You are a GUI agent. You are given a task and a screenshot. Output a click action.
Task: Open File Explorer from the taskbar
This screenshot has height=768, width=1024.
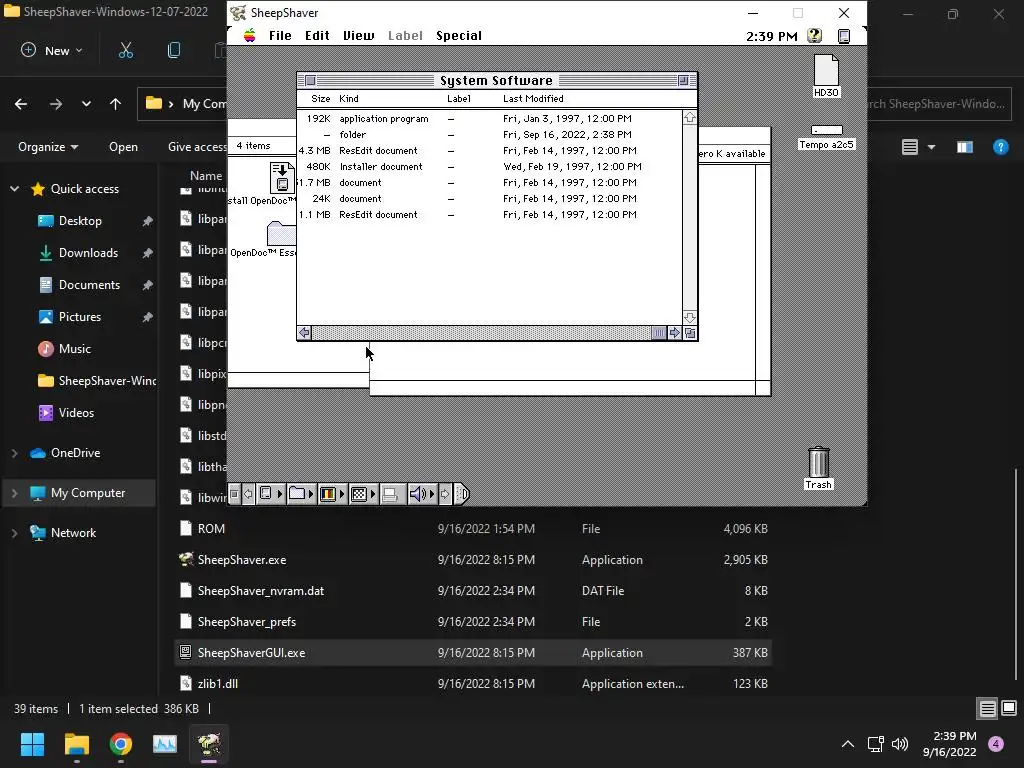(x=76, y=744)
